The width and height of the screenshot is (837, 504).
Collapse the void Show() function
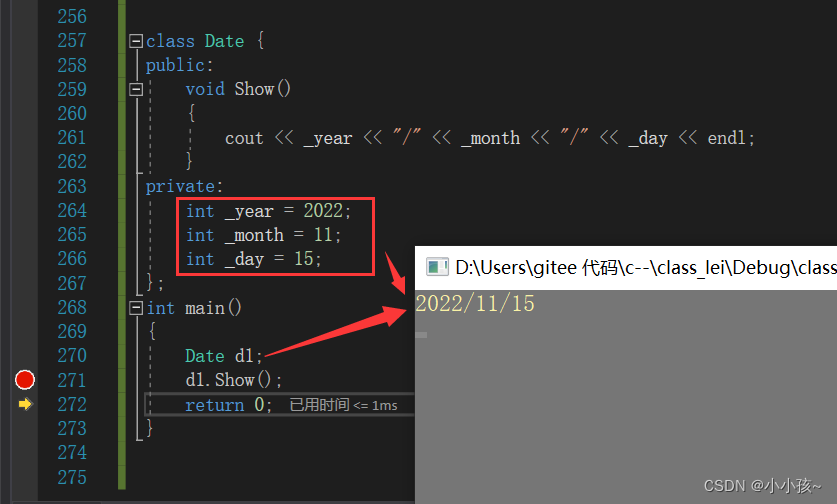136,89
